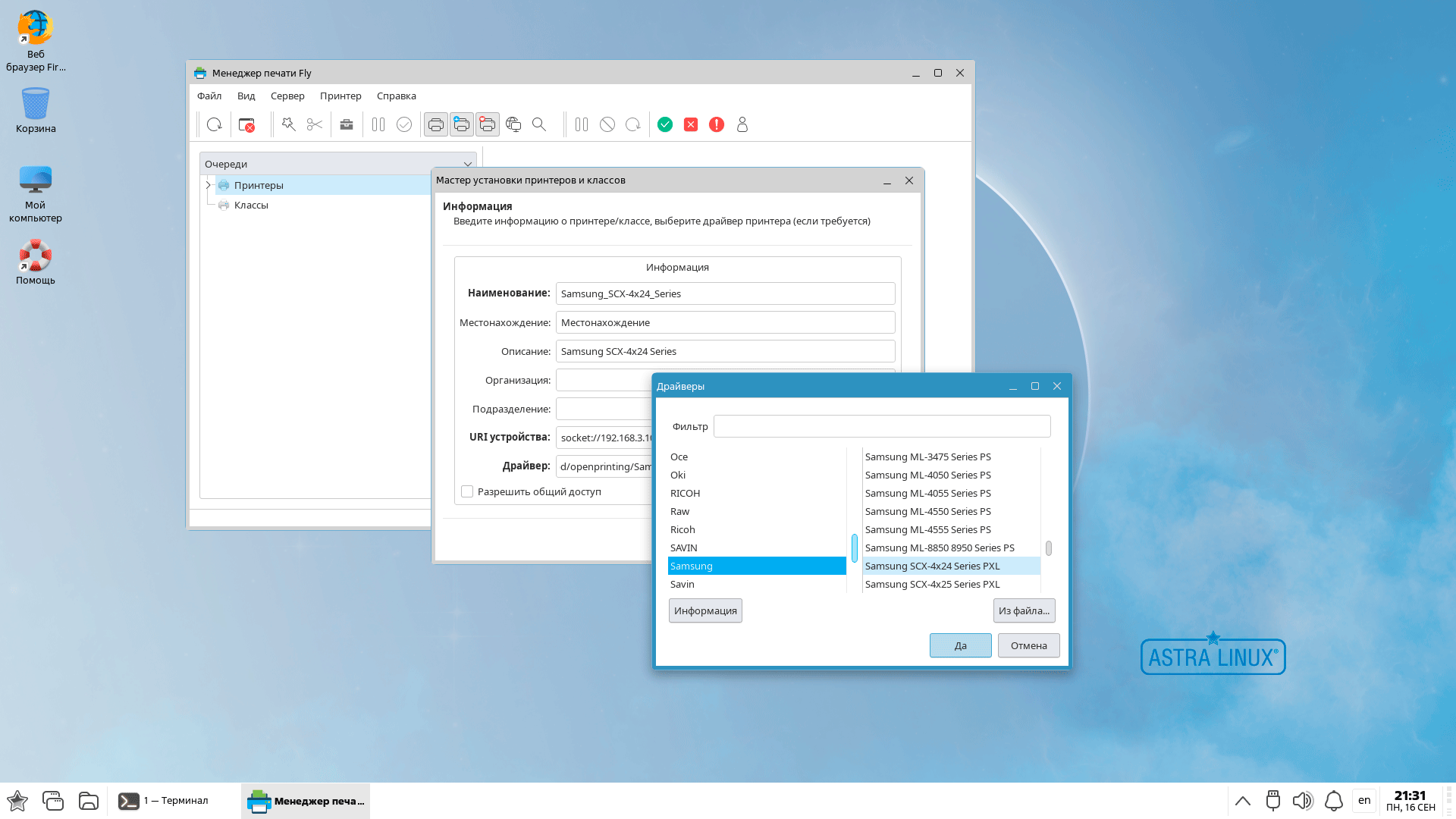
Task: Click the network globe printer icon
Action: coord(513,124)
